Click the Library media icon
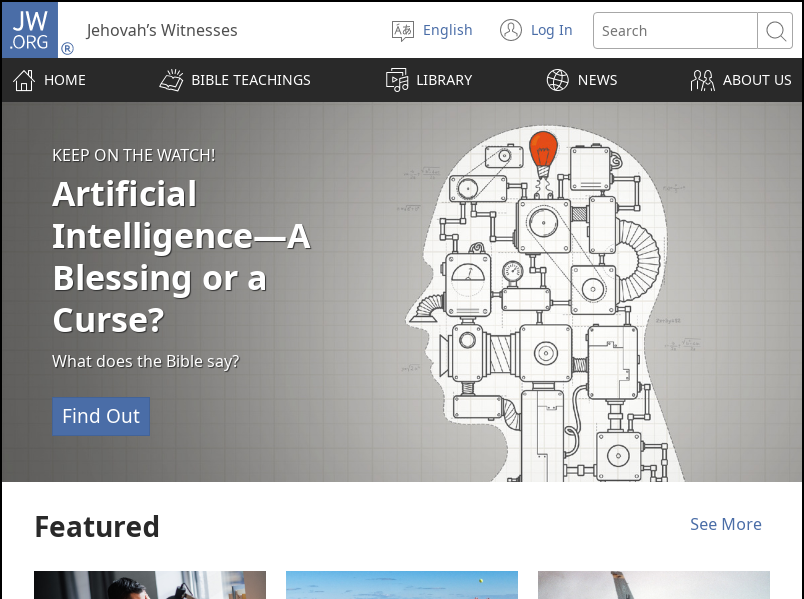Image resolution: width=804 pixels, height=599 pixels. 397,80
